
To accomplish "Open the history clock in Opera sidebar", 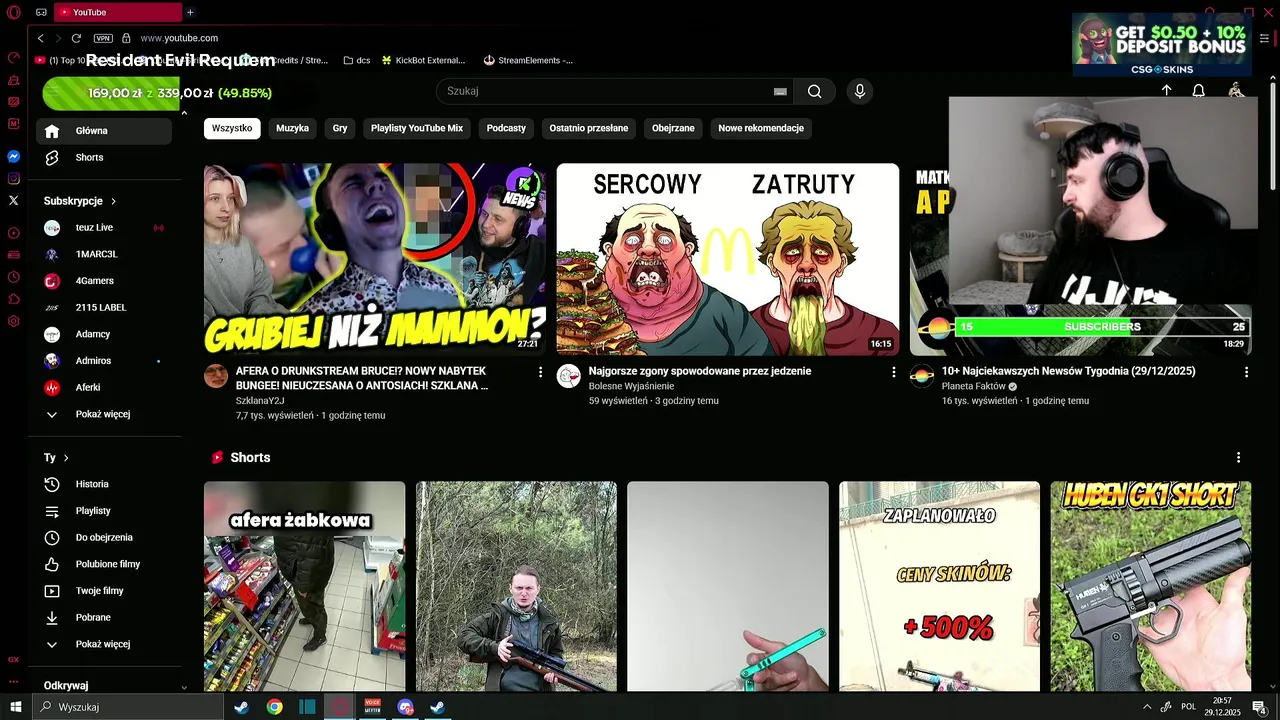I will (x=14, y=277).
